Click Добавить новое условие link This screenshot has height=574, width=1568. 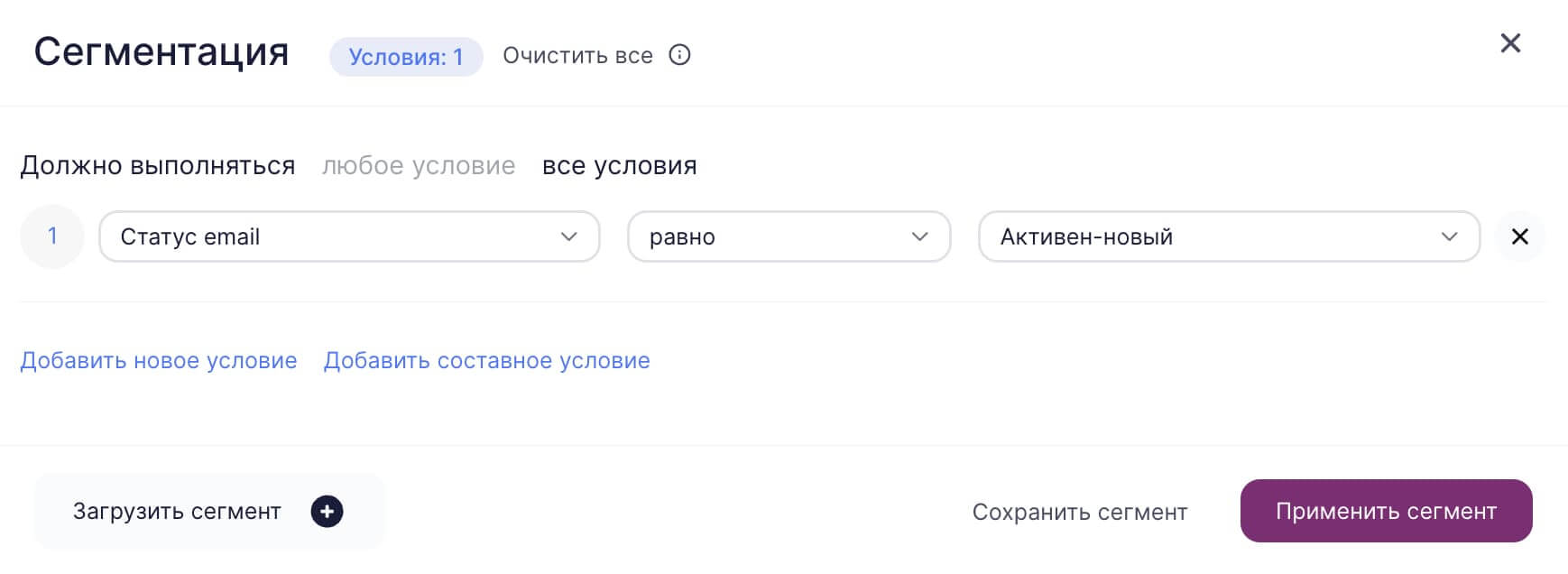click(159, 361)
